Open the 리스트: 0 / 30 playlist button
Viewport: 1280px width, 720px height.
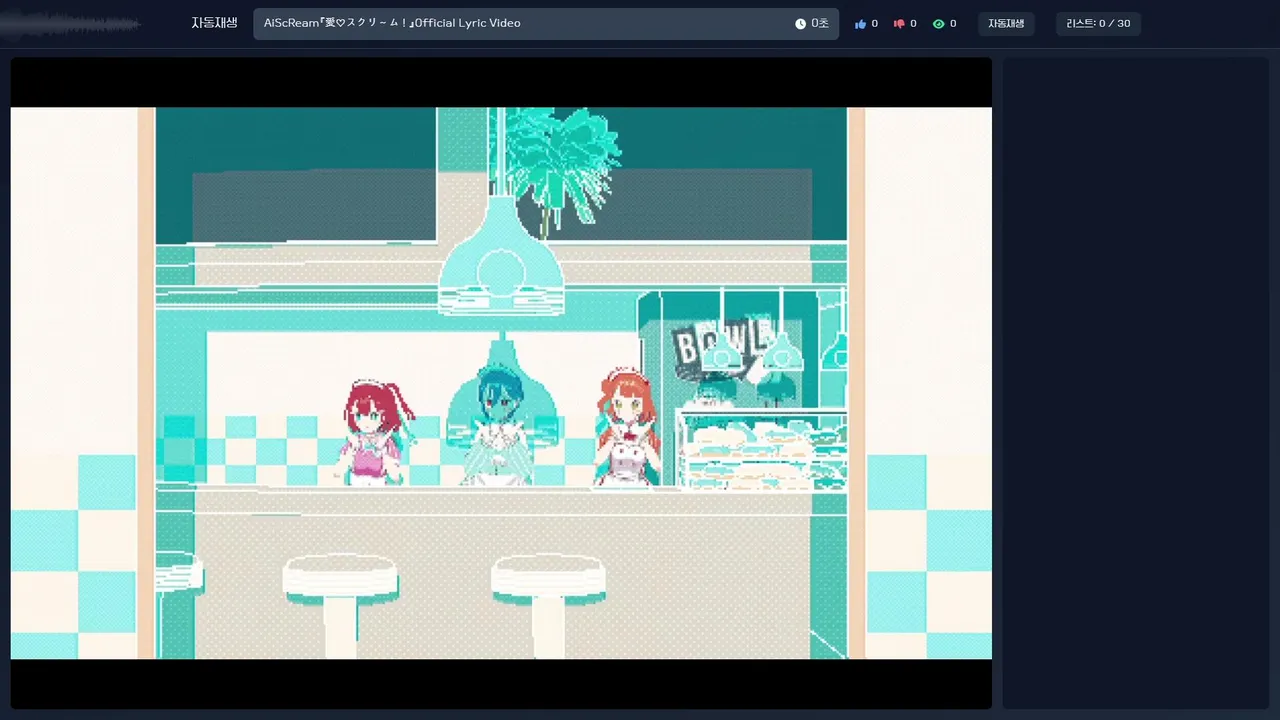(1098, 24)
